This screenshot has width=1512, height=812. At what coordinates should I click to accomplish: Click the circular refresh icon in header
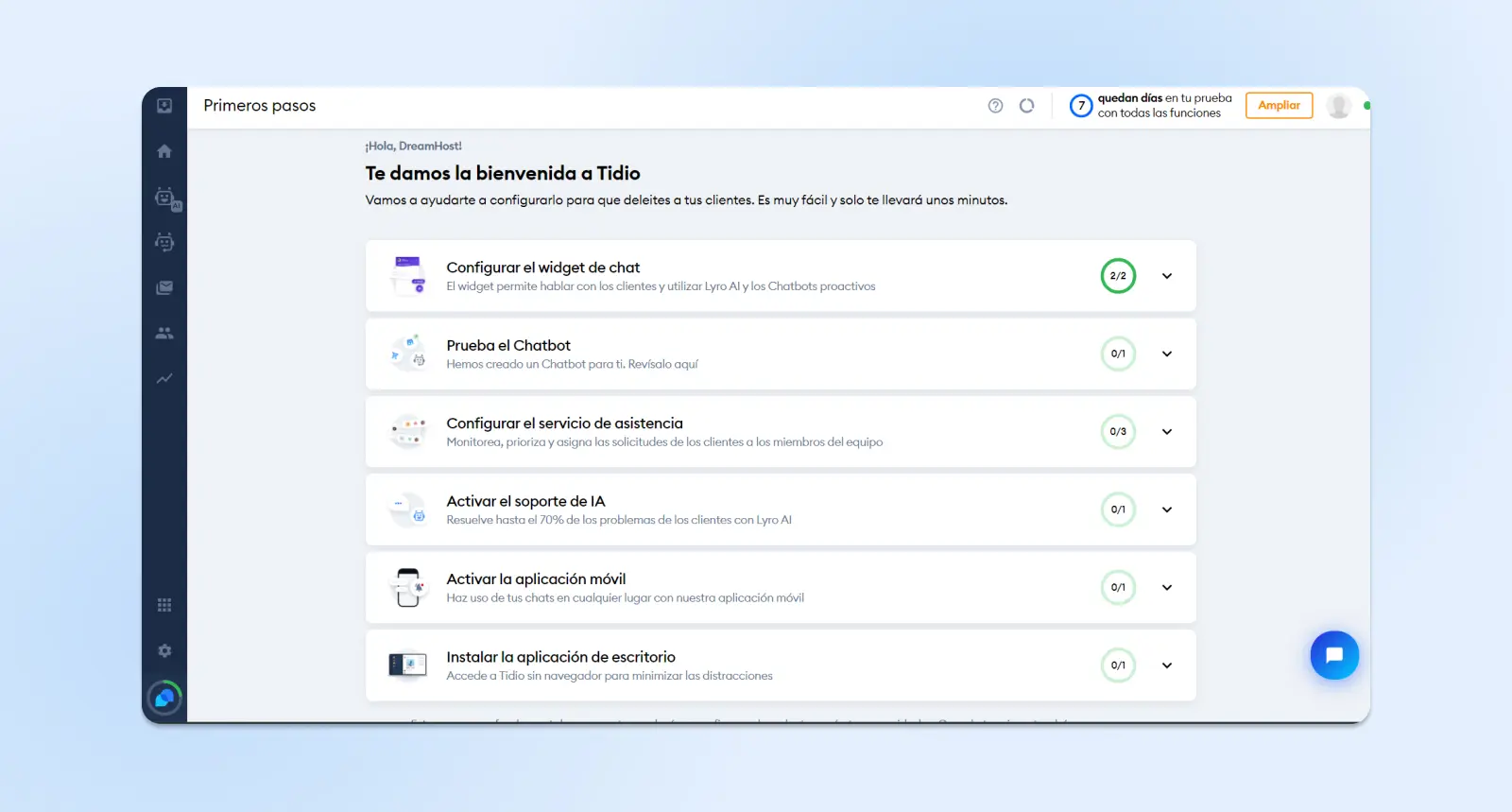(1026, 106)
